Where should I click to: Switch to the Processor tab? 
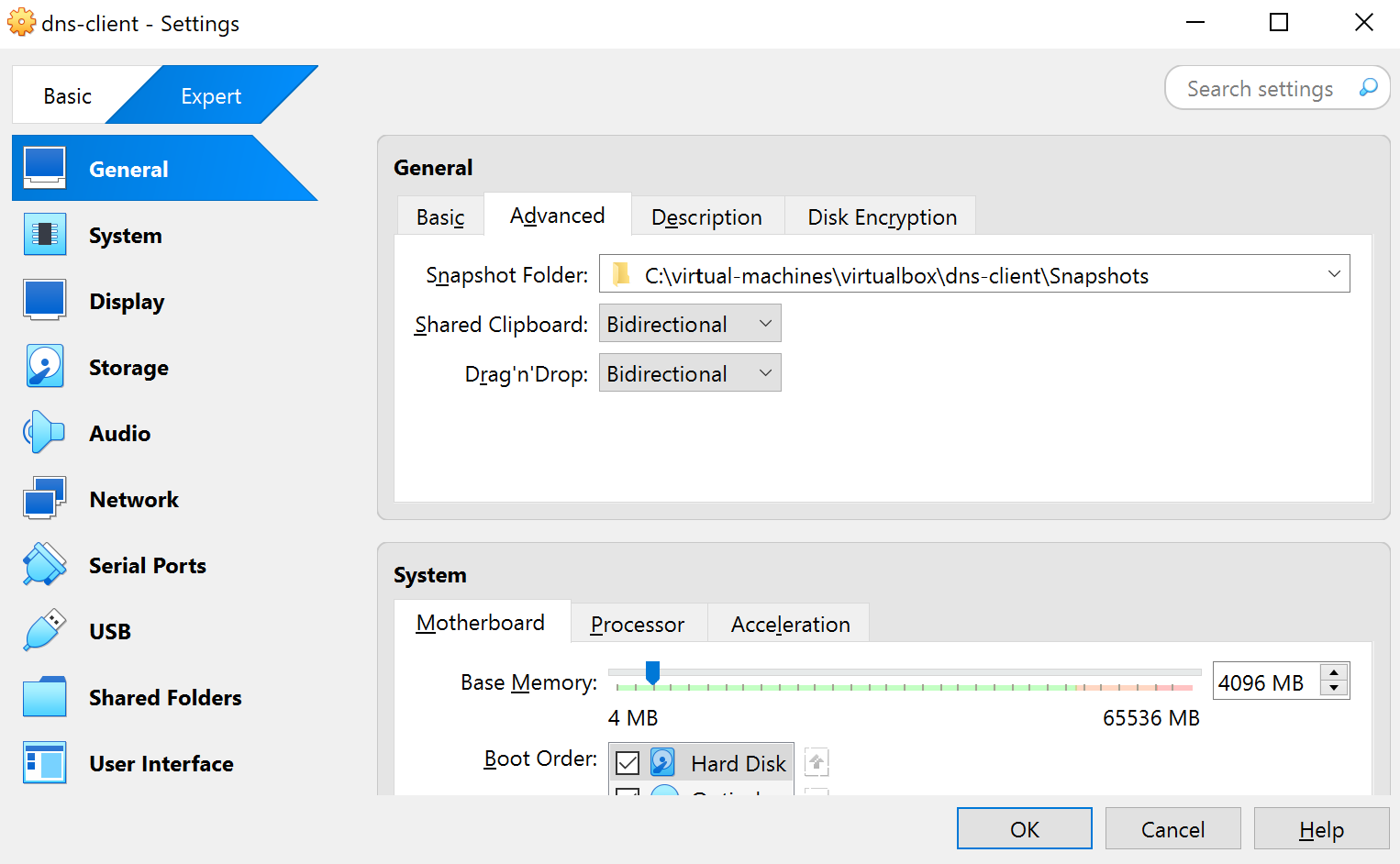click(638, 624)
